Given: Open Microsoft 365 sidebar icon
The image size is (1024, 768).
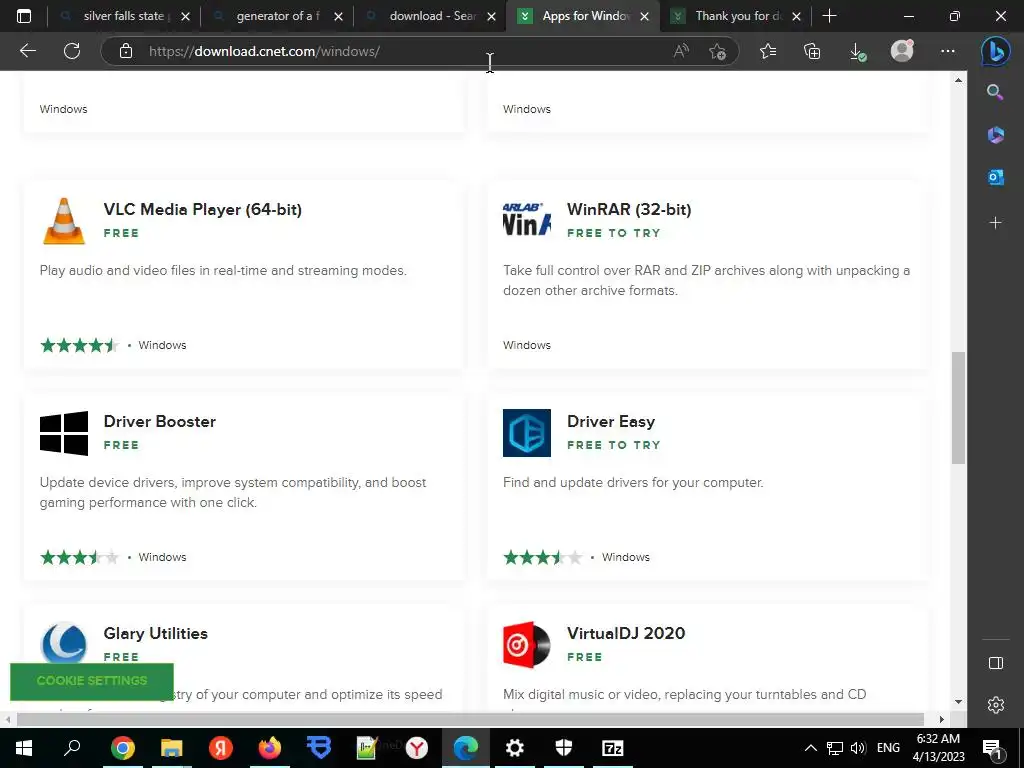Looking at the screenshot, I should [x=995, y=135].
